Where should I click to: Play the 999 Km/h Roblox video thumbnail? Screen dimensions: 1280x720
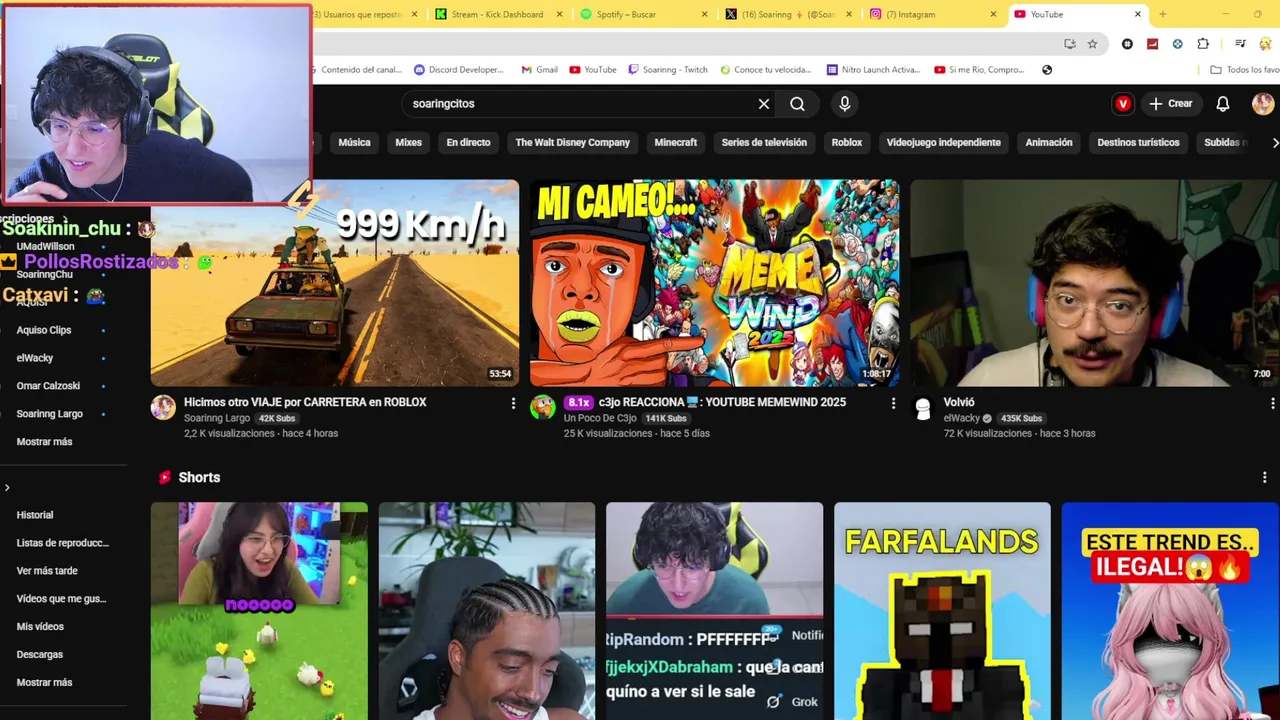pyautogui.click(x=335, y=283)
